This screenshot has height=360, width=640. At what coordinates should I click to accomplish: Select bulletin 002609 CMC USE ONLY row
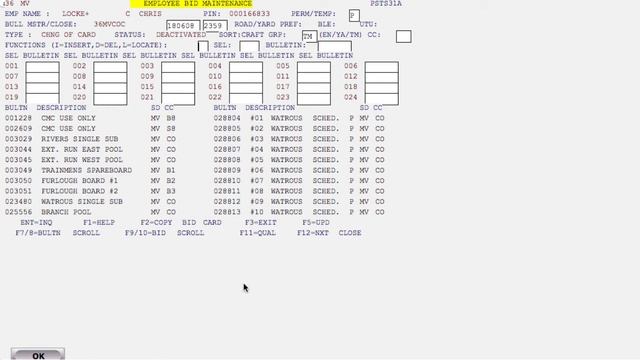pyautogui.click(x=90, y=129)
